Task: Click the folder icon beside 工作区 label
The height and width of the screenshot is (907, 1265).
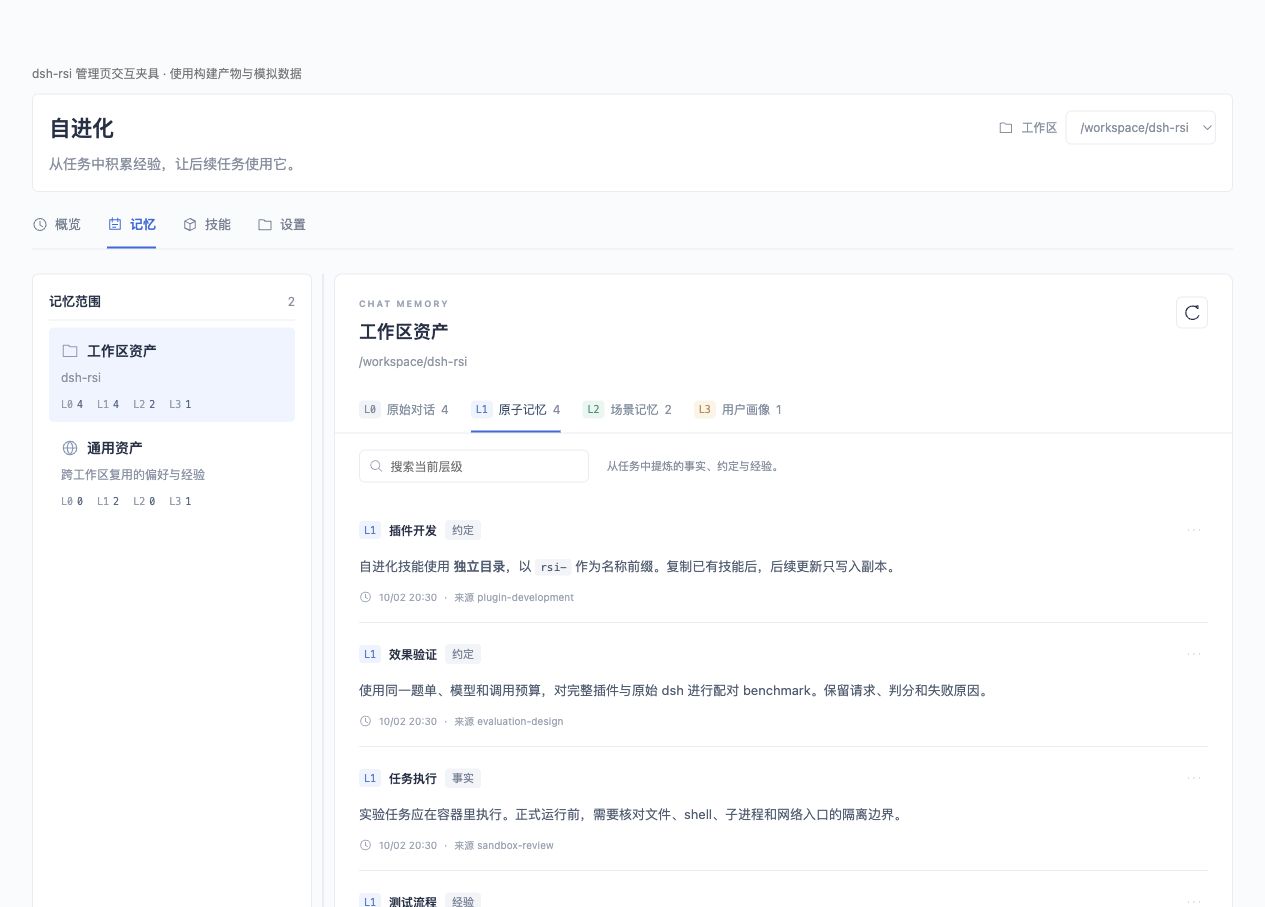Action: pyautogui.click(x=1006, y=128)
